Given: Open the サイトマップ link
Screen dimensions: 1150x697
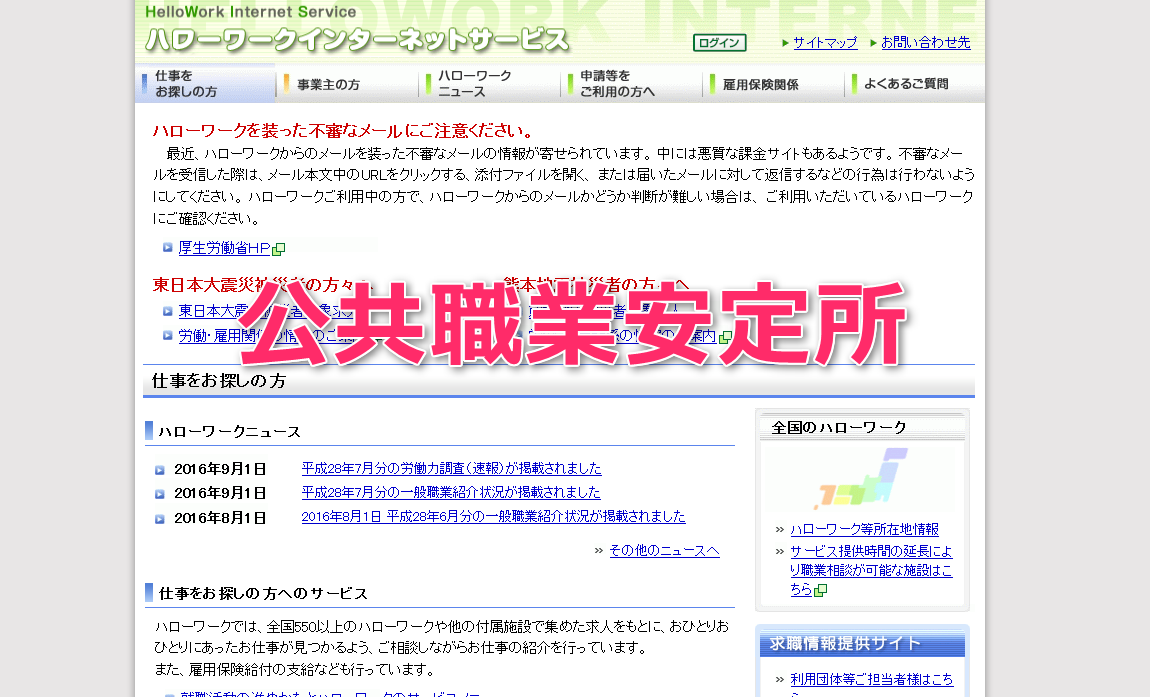Looking at the screenshot, I should [x=825, y=43].
